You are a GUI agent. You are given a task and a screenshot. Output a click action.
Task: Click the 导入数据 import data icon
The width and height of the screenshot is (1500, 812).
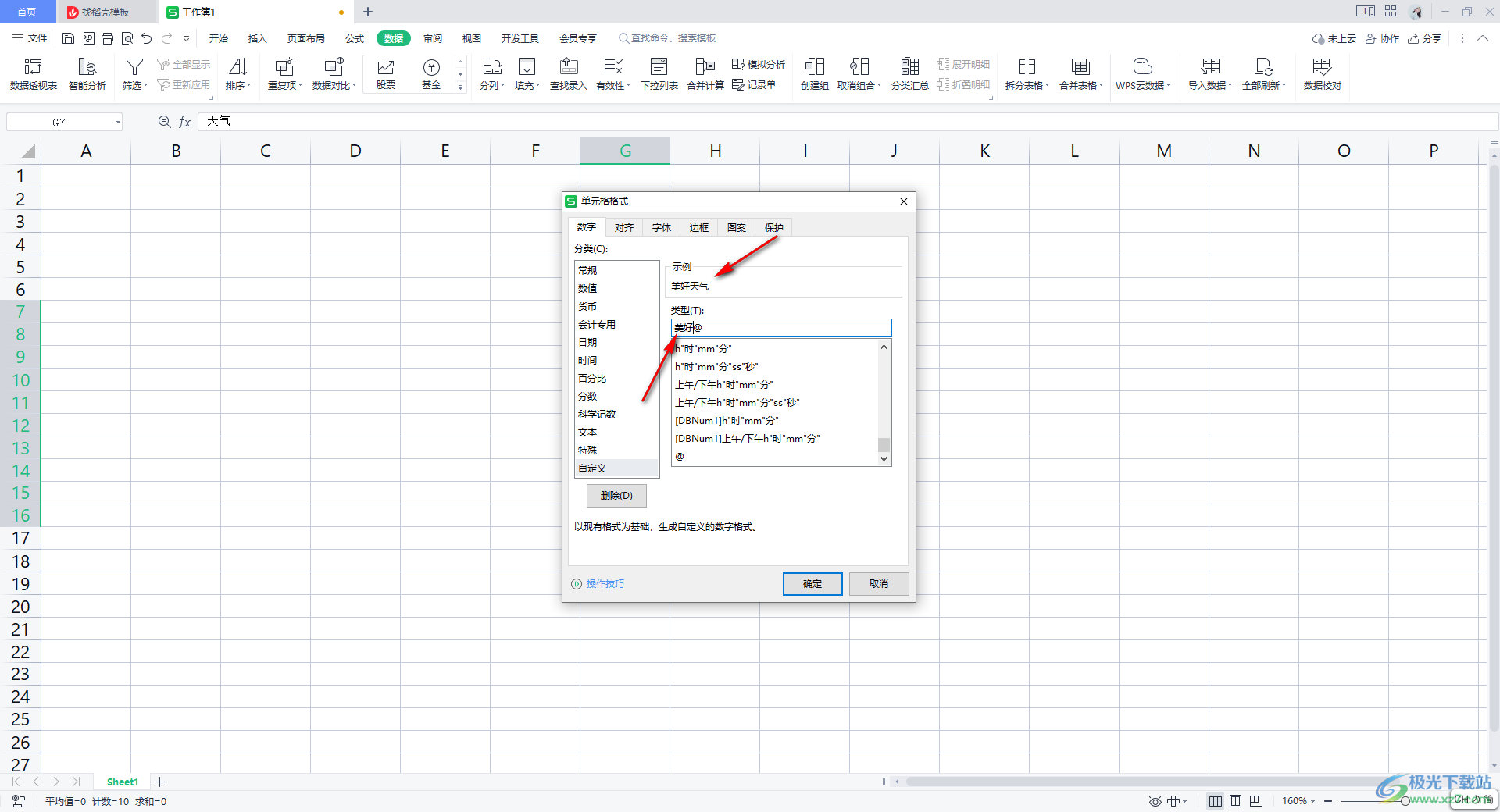coord(1210,67)
